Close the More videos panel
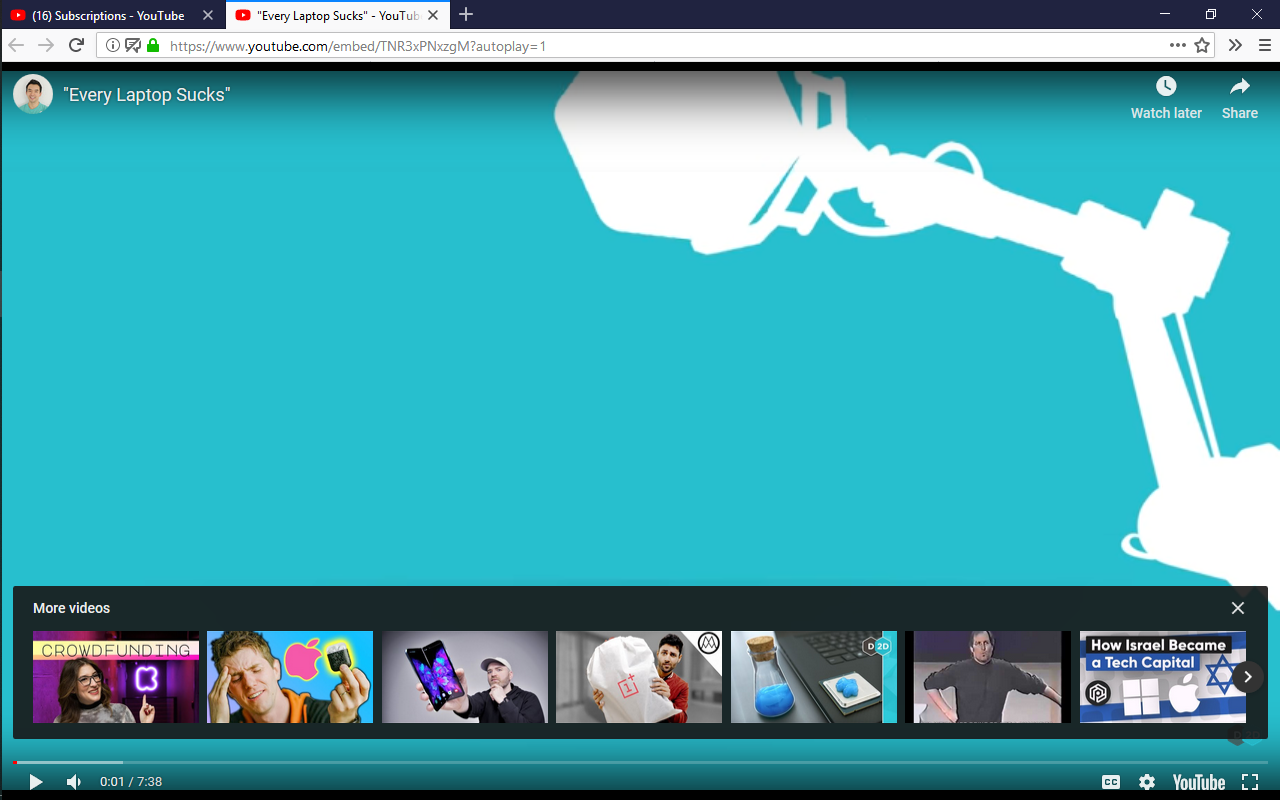This screenshot has height=800, width=1280. coord(1238,608)
